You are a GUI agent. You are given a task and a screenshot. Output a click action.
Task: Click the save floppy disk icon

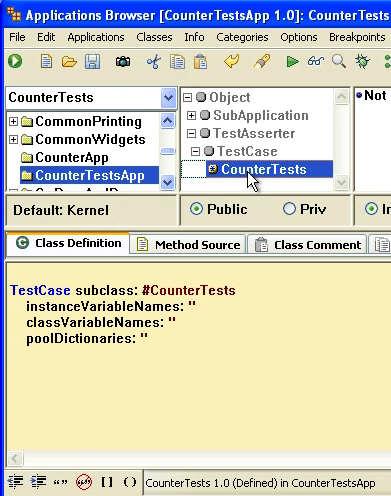click(x=92, y=62)
